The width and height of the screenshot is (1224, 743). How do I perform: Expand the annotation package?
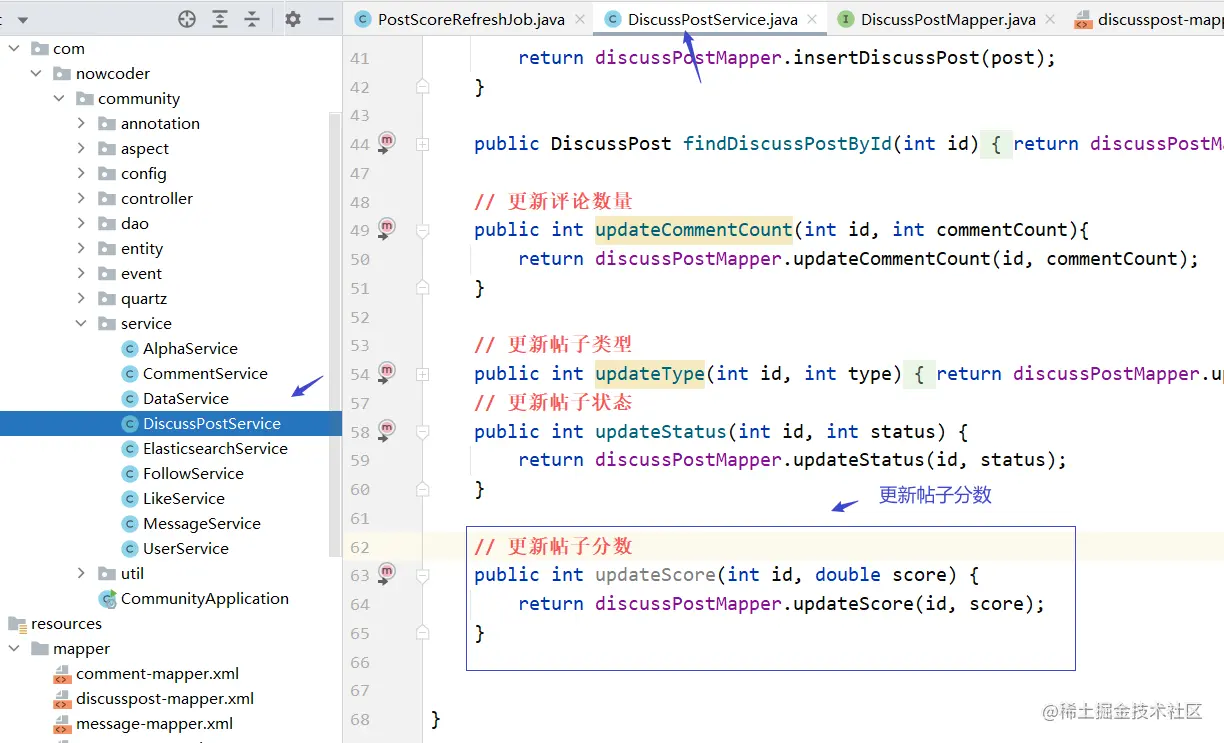(81, 123)
